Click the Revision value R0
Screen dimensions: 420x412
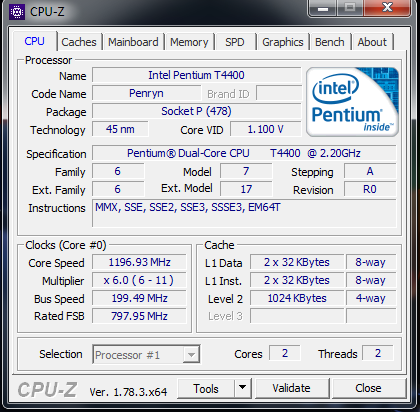point(370,189)
